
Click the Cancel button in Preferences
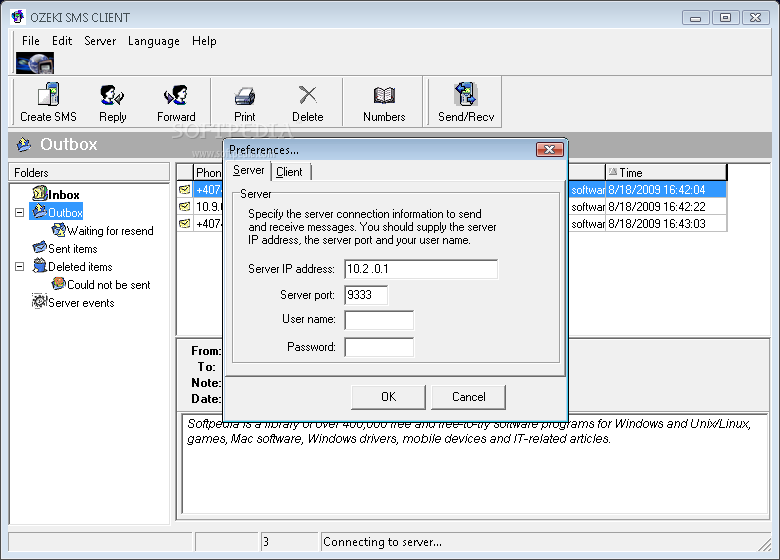pos(469,397)
